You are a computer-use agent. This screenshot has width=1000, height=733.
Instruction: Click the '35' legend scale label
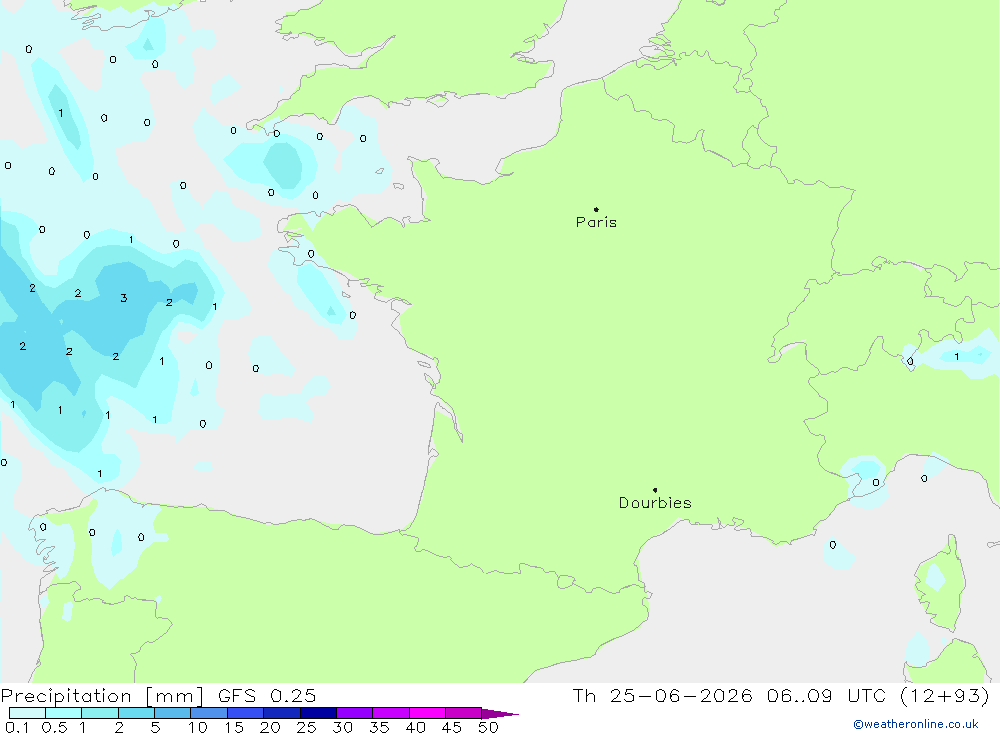click(x=379, y=727)
